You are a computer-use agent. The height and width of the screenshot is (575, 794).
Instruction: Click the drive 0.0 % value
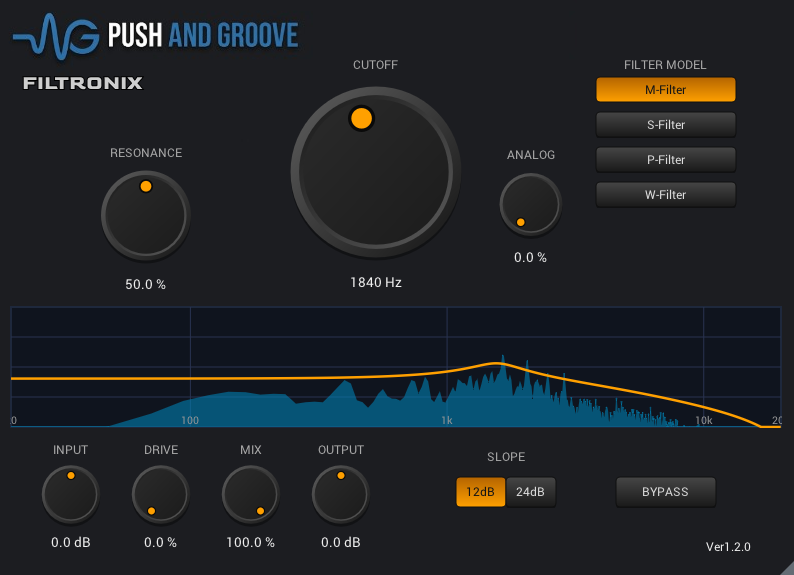tap(161, 543)
